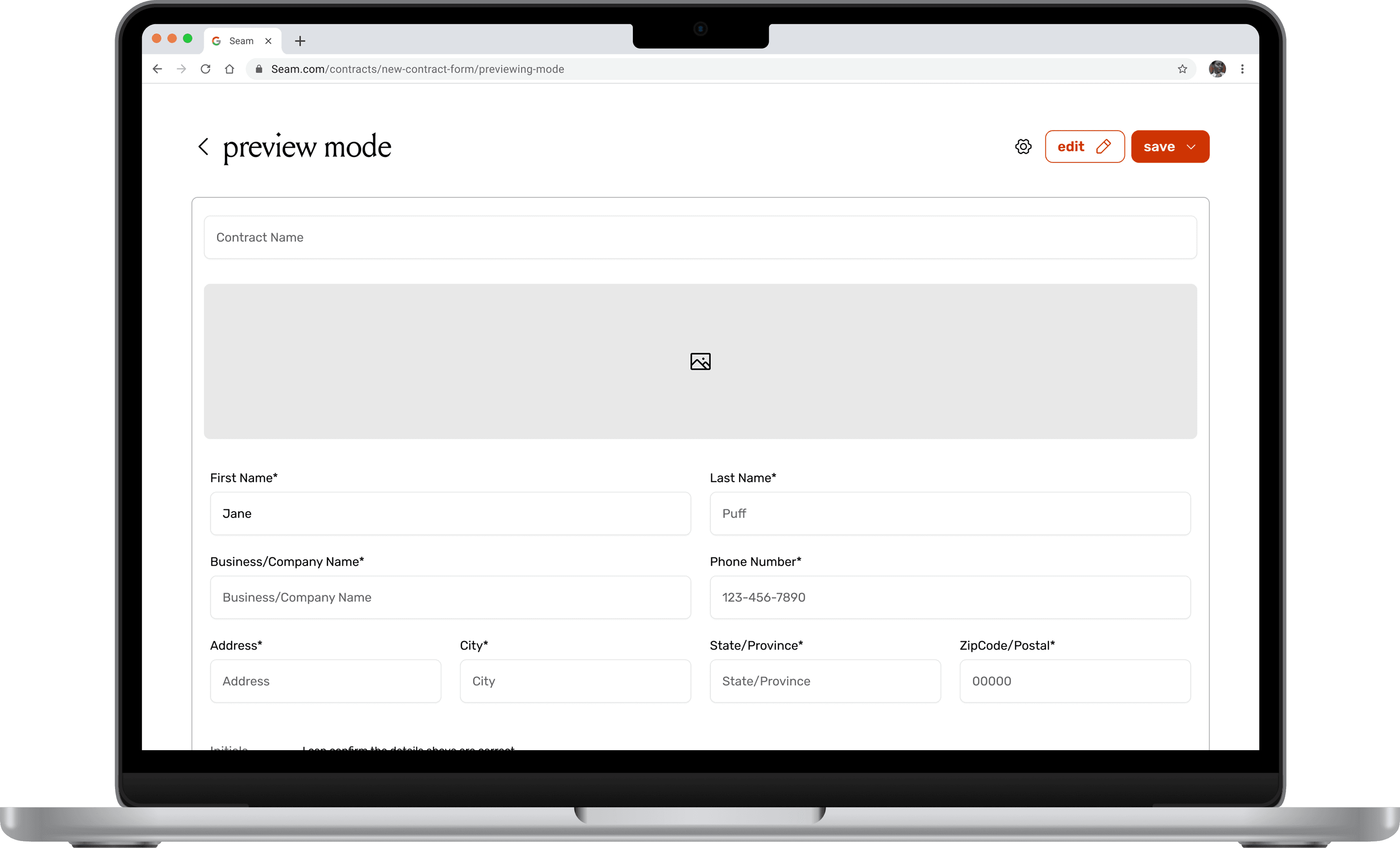Close the Seam tab
1400x848 pixels.
(268, 41)
